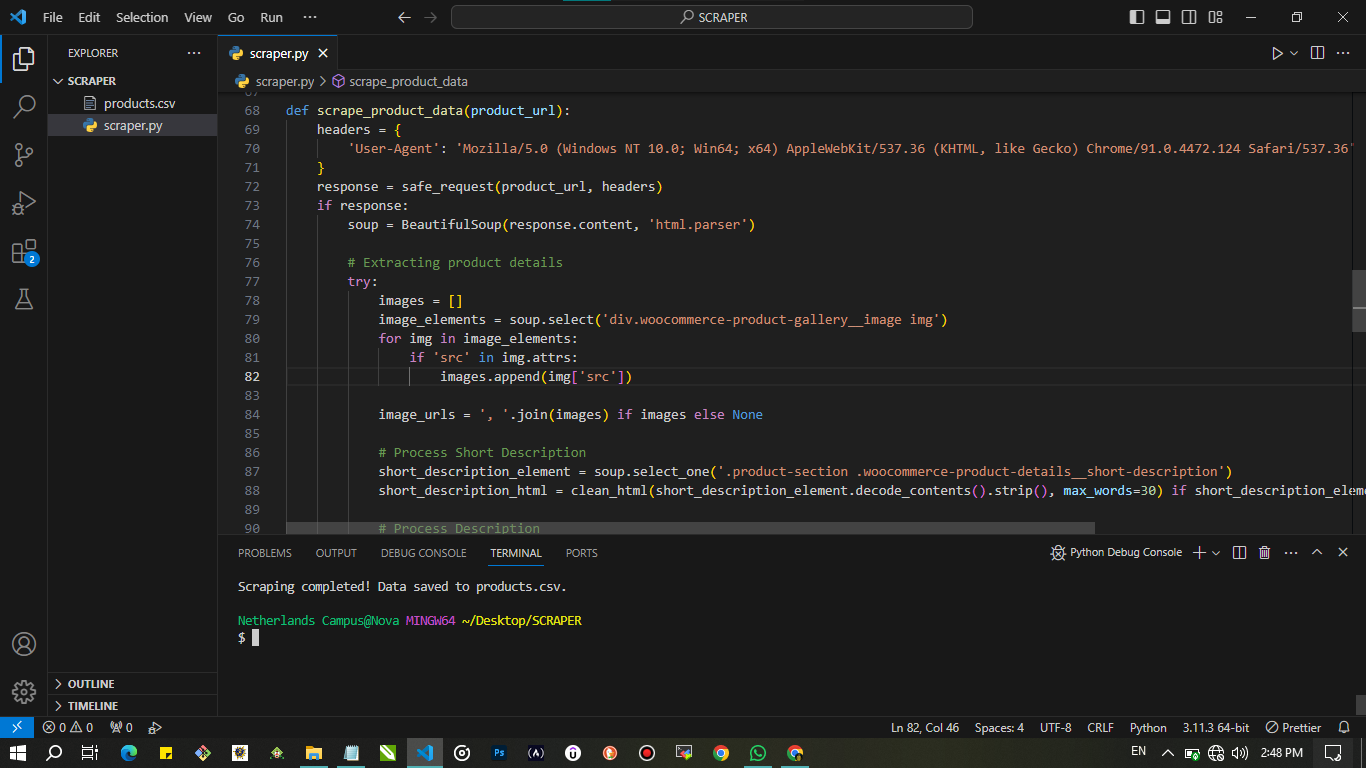The width and height of the screenshot is (1366, 768).
Task: Open the Accounts icon in activity bar
Action: pyautogui.click(x=24, y=644)
